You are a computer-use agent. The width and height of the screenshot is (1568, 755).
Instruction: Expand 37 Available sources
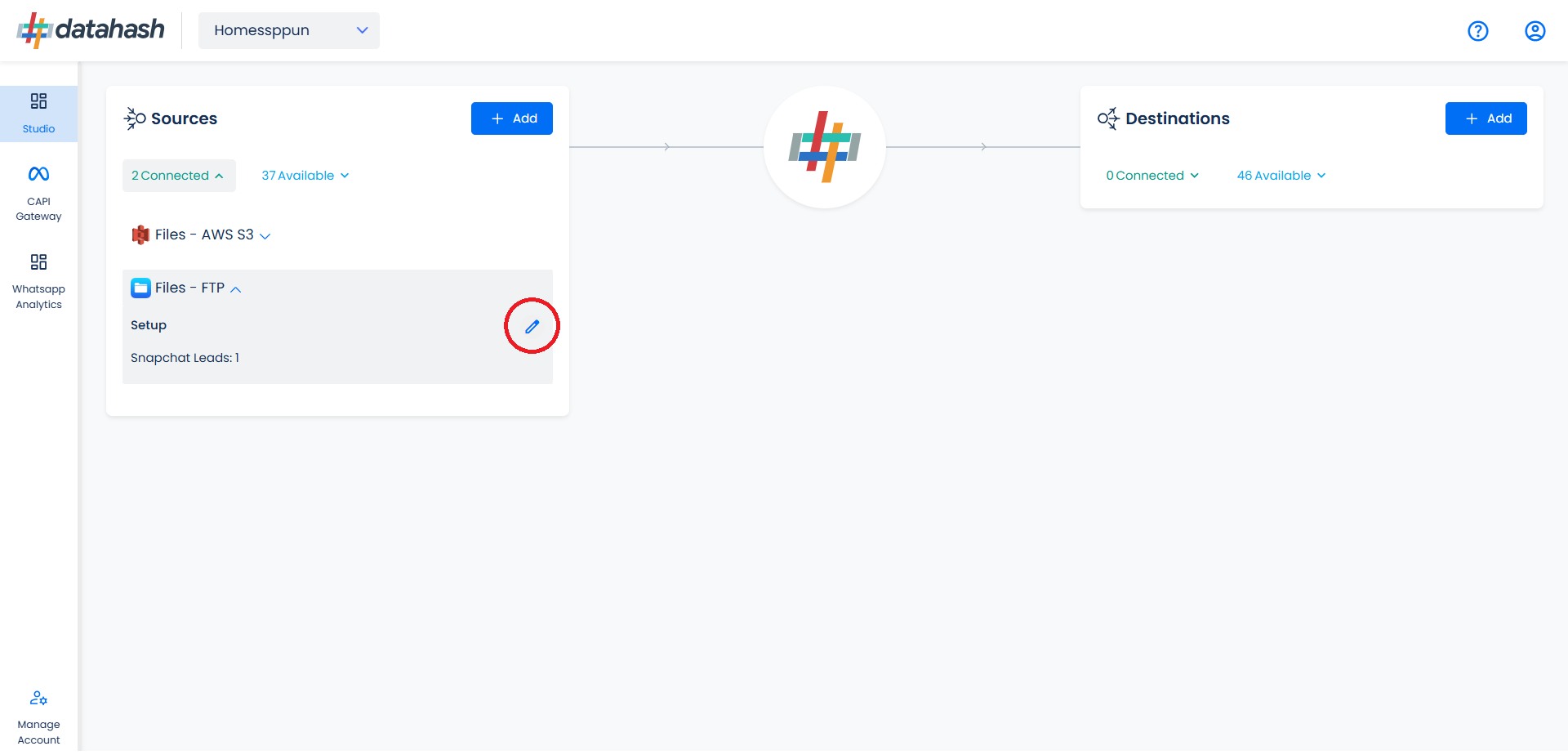tap(305, 176)
